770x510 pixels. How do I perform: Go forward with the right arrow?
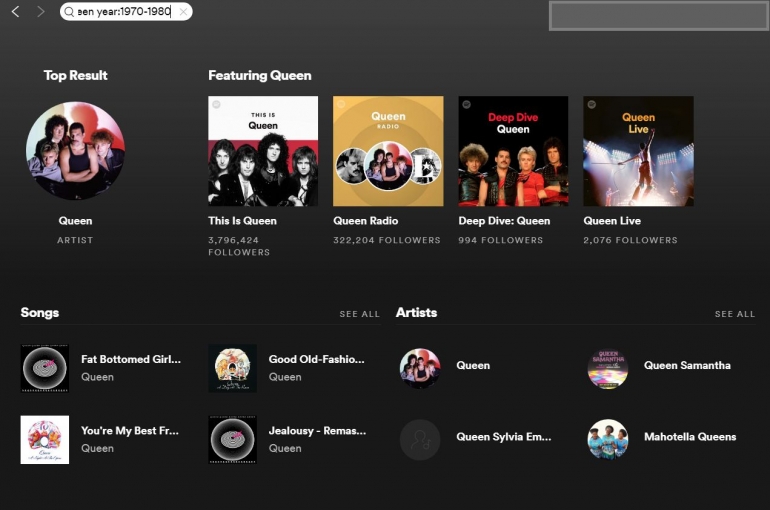(x=41, y=11)
